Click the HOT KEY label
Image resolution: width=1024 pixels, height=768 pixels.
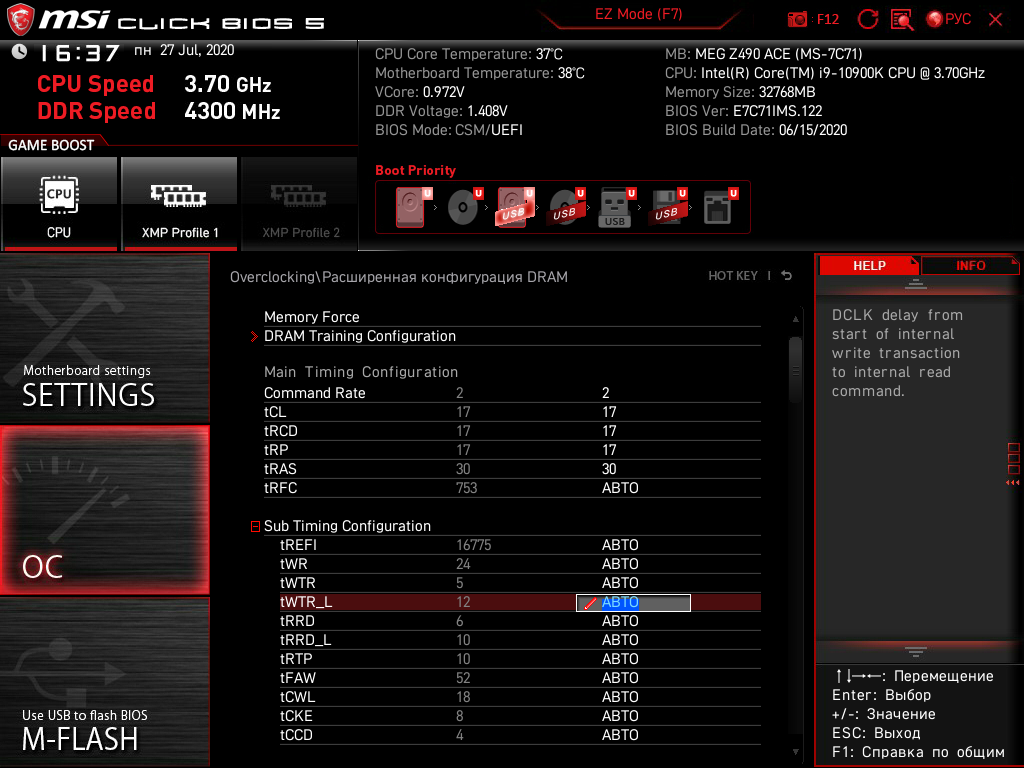click(733, 276)
